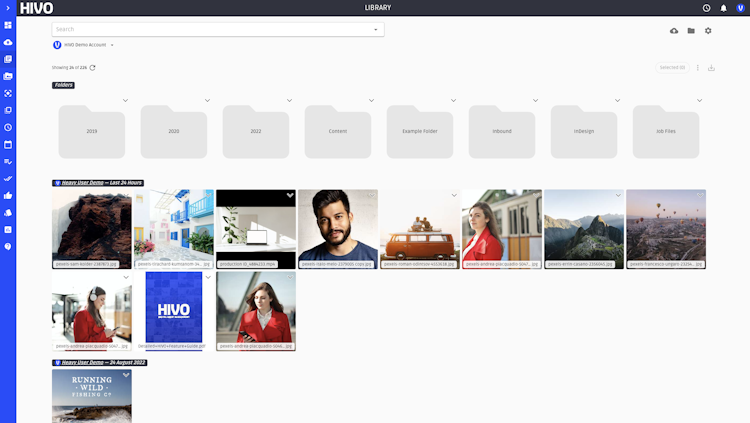Viewport: 750px width, 423px height.
Task: Open the 2019 folder
Action: [x=92, y=132]
